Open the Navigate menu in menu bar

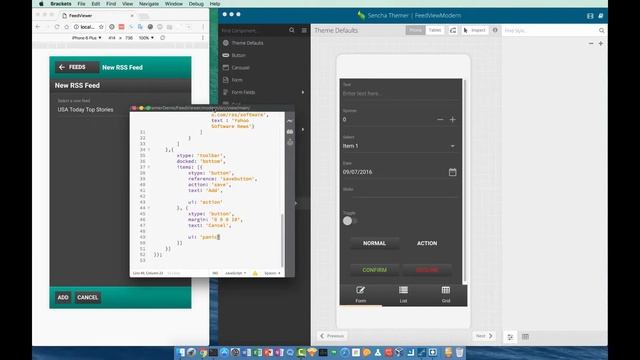[149, 4]
